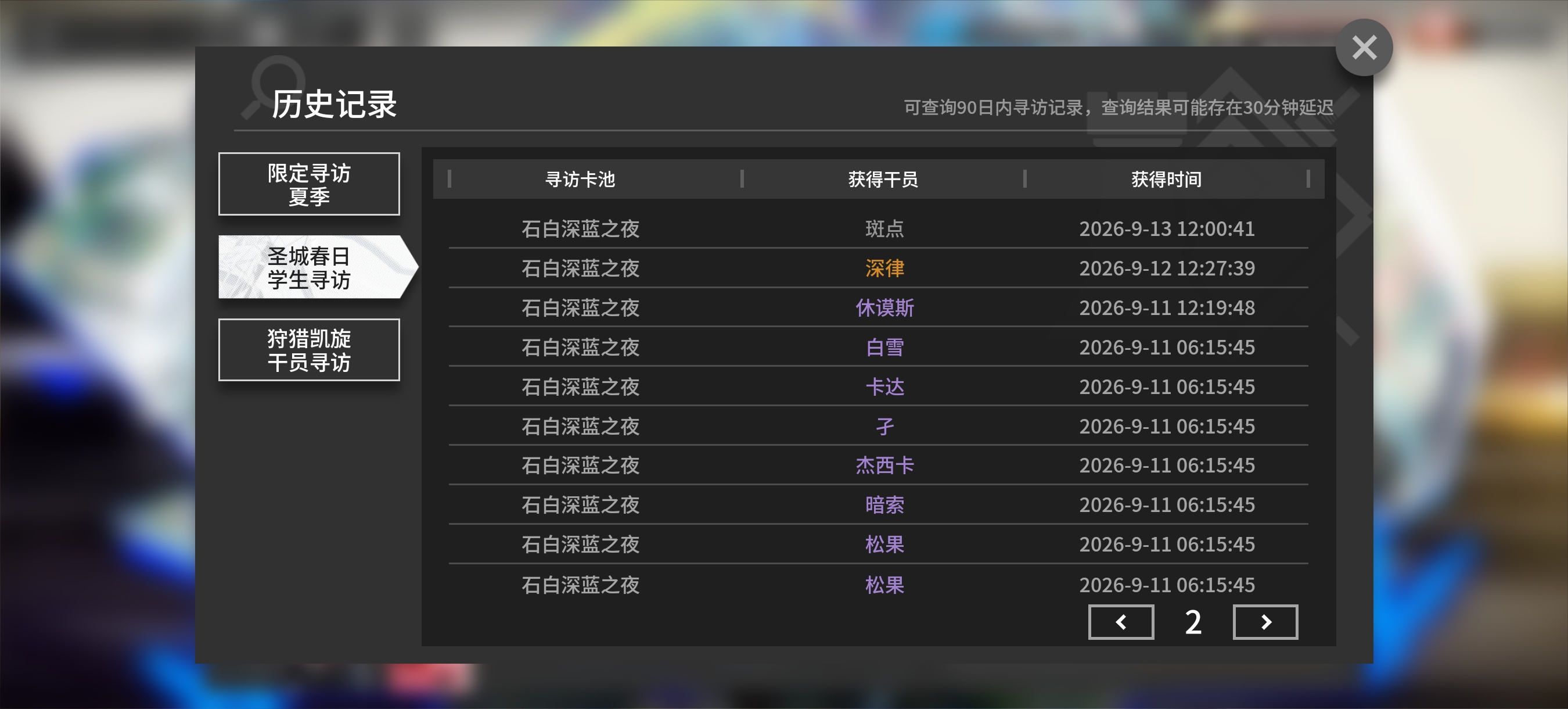
Task: Switch to 狩猎凯旋 干员寻访 tab
Action: pyautogui.click(x=309, y=350)
